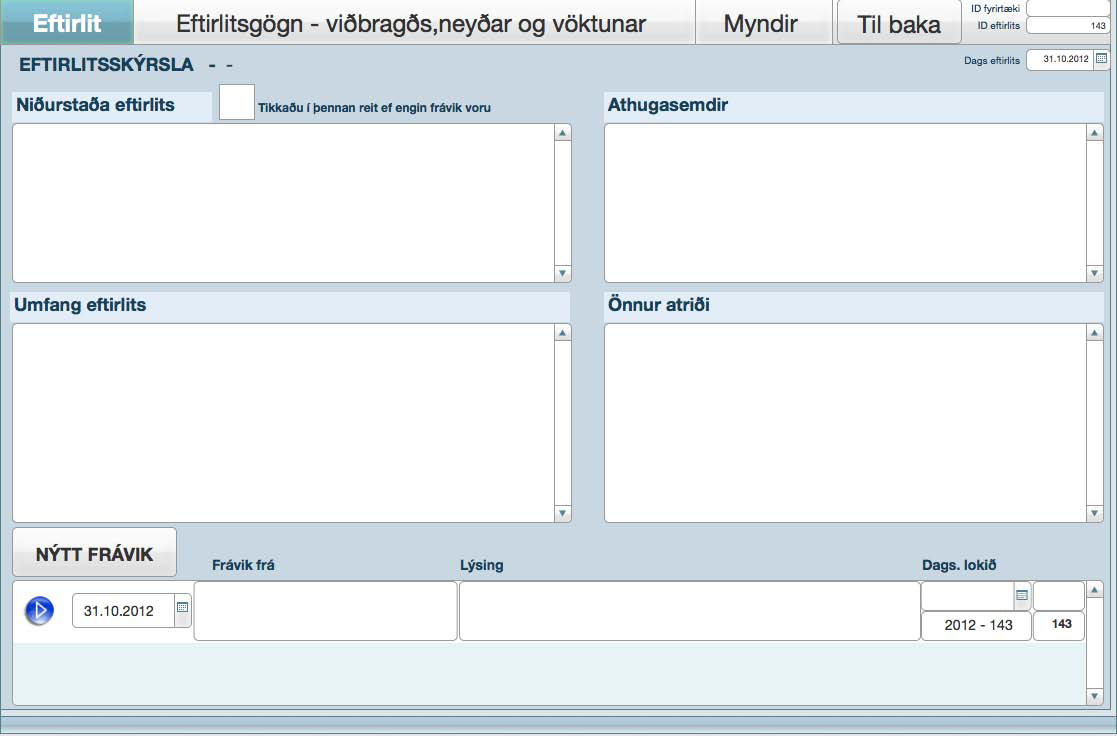Click the Dags eftirlits date field
This screenshot has height=736, width=1117.
(x=1060, y=59)
